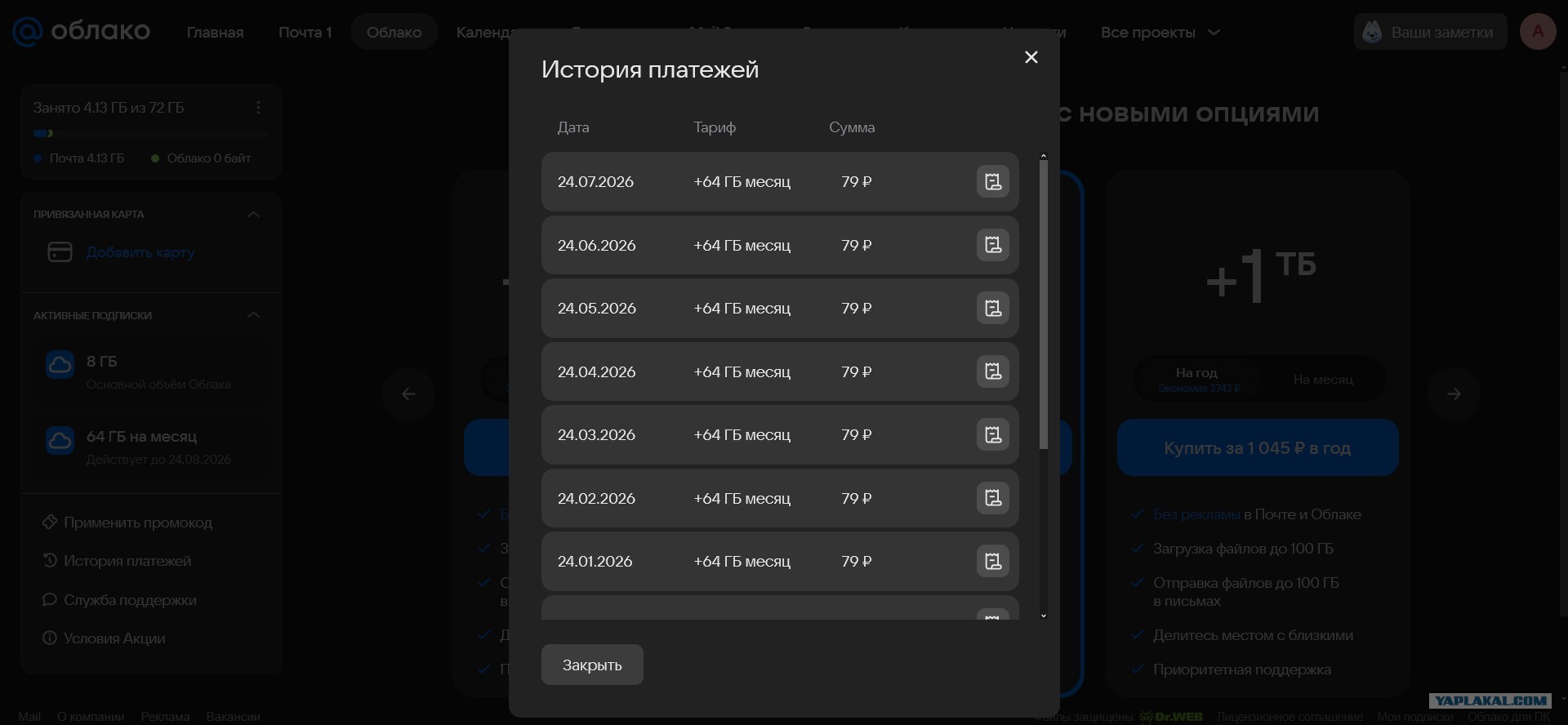Open Условия Акции
This screenshot has width=1568, height=725.
pos(114,638)
